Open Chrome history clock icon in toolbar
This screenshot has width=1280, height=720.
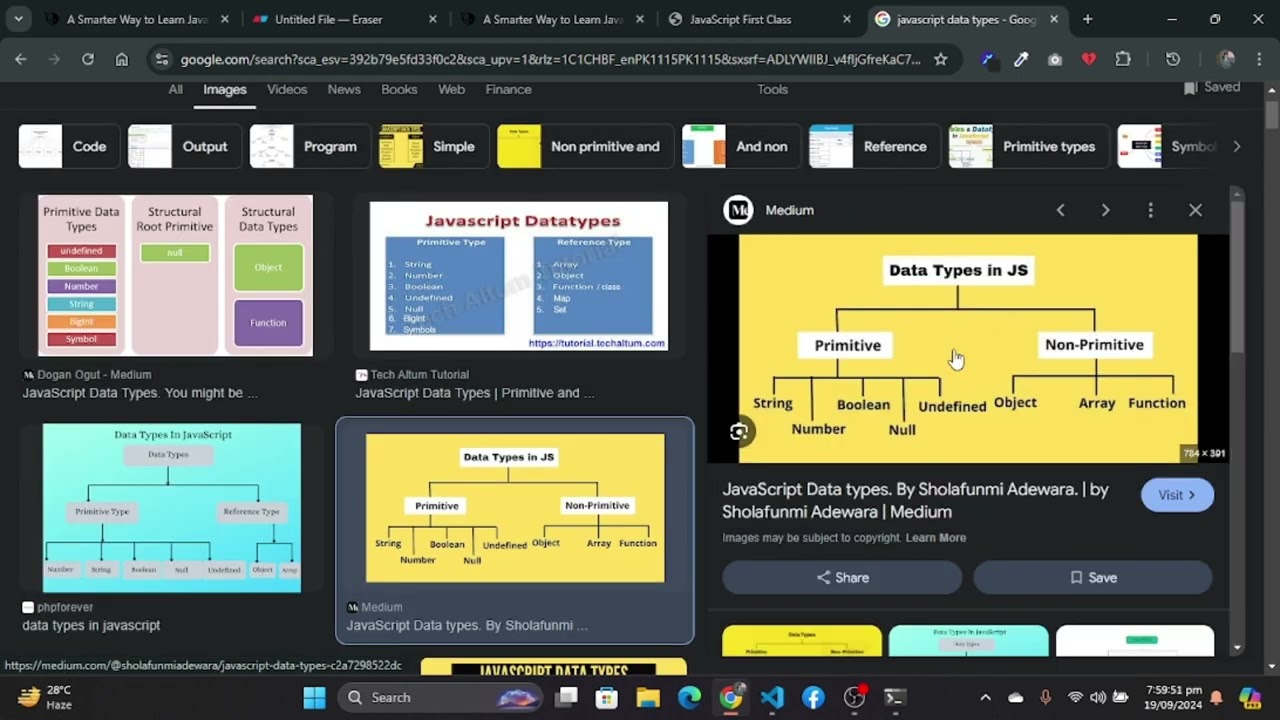click(x=1173, y=59)
